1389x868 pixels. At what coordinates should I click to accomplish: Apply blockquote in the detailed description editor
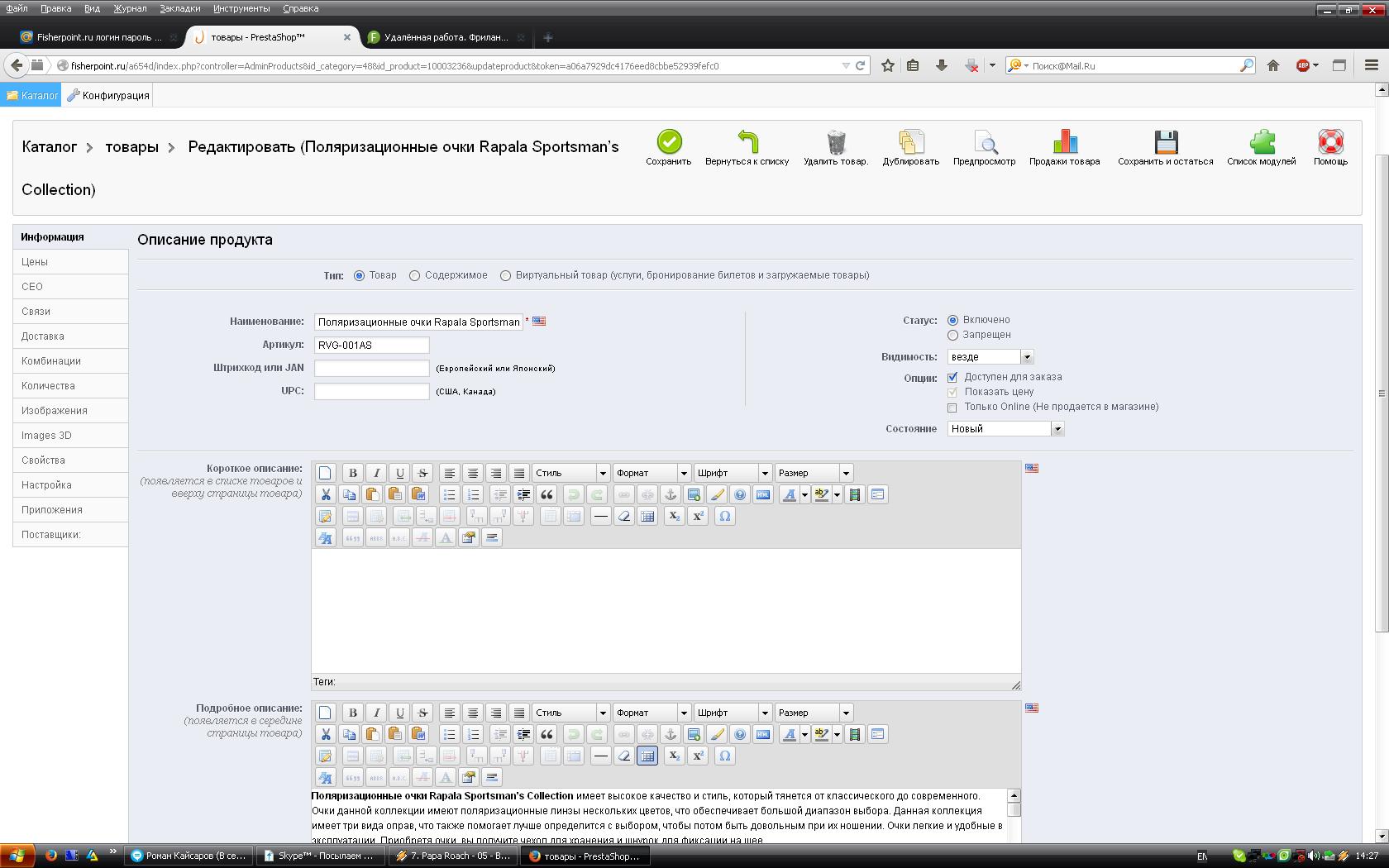point(547,734)
